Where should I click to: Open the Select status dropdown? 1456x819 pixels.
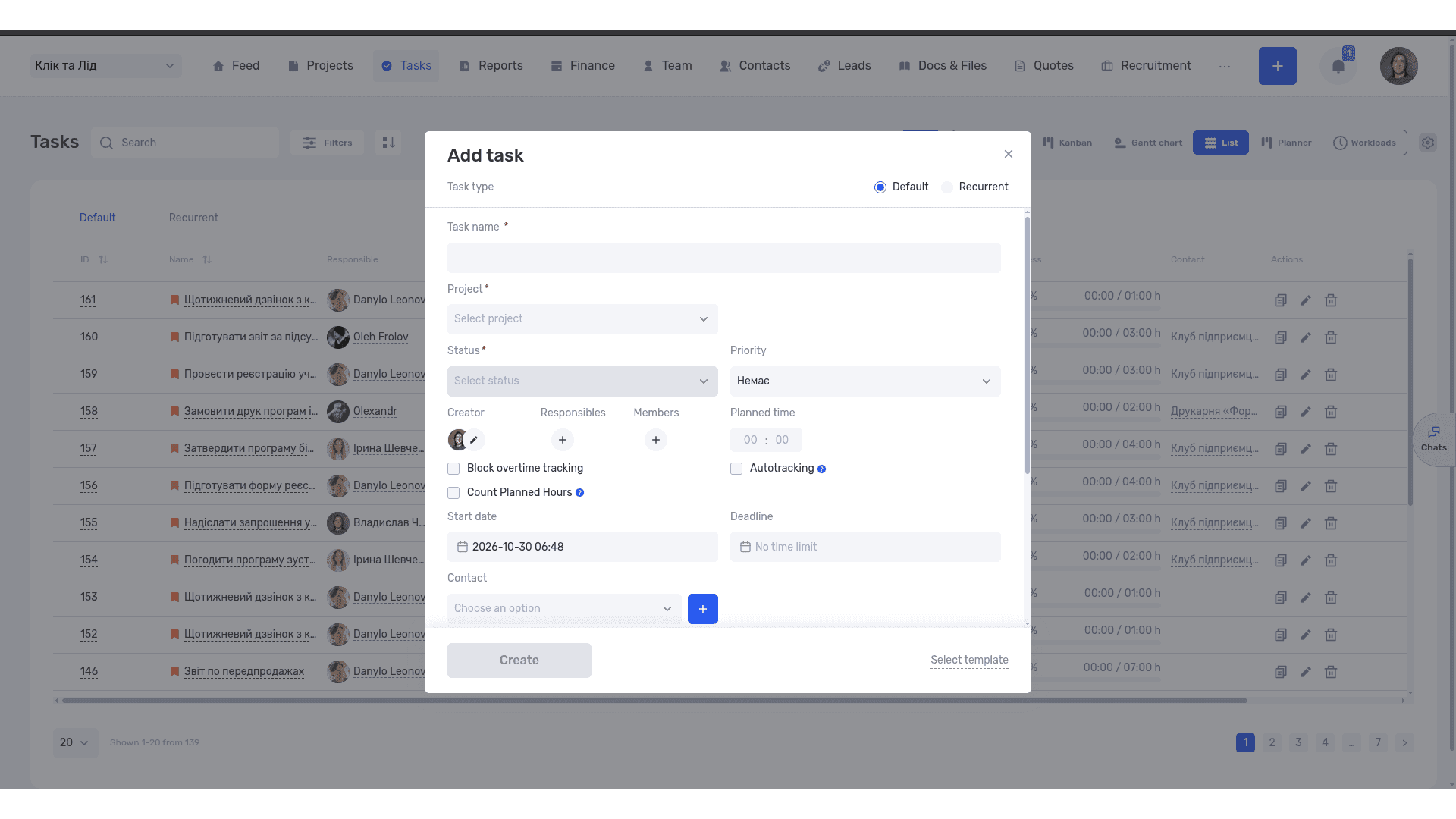(582, 381)
